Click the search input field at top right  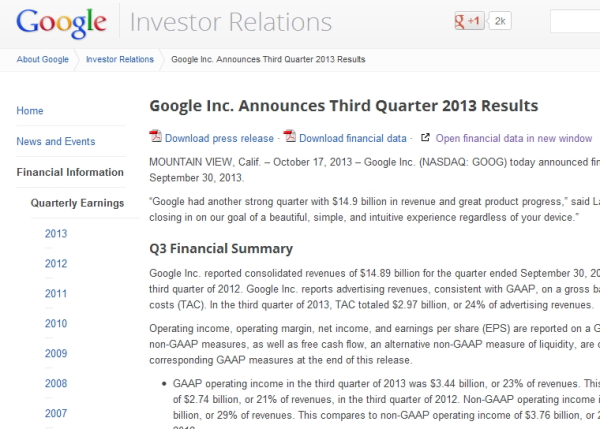(x=575, y=20)
